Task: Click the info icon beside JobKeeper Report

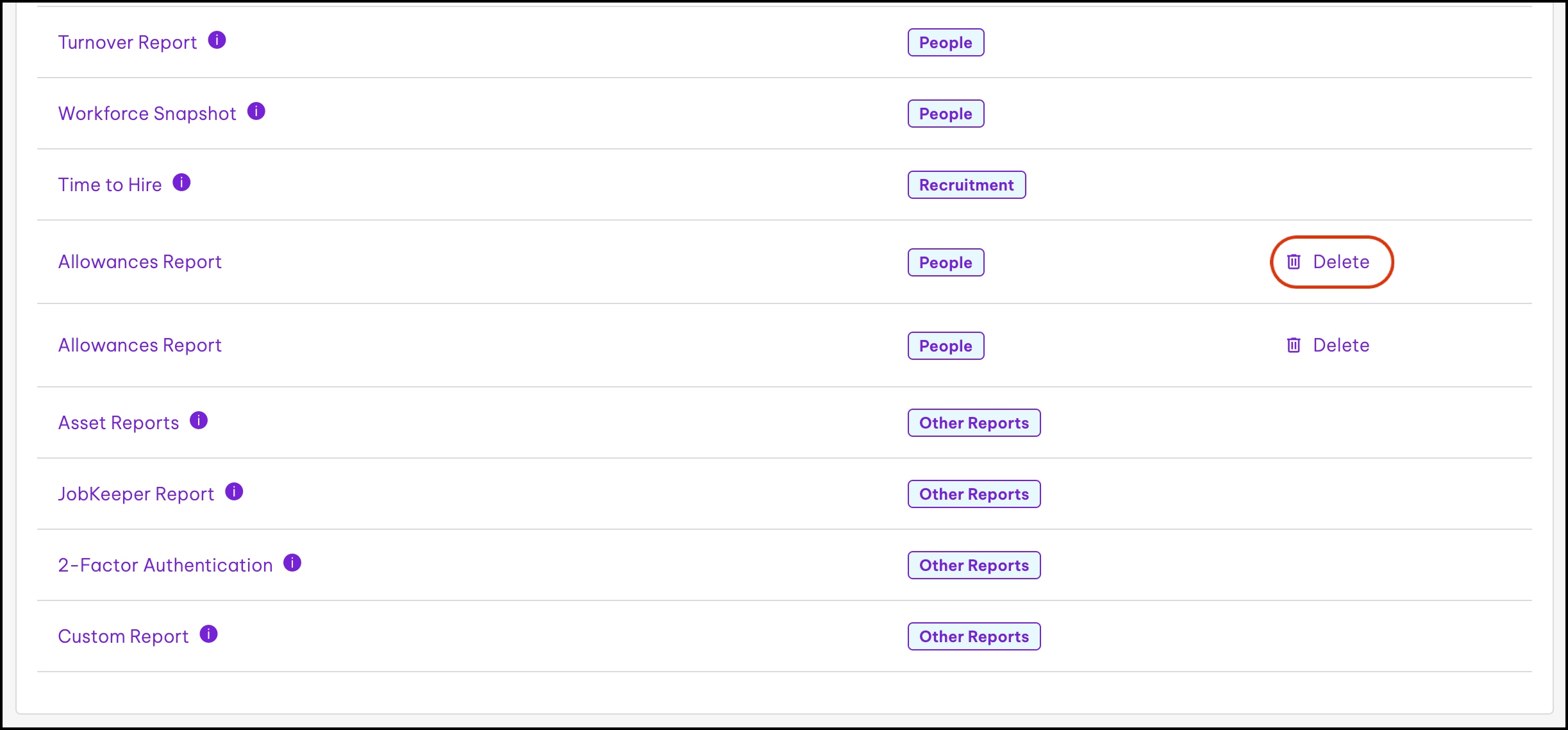Action: tap(234, 492)
